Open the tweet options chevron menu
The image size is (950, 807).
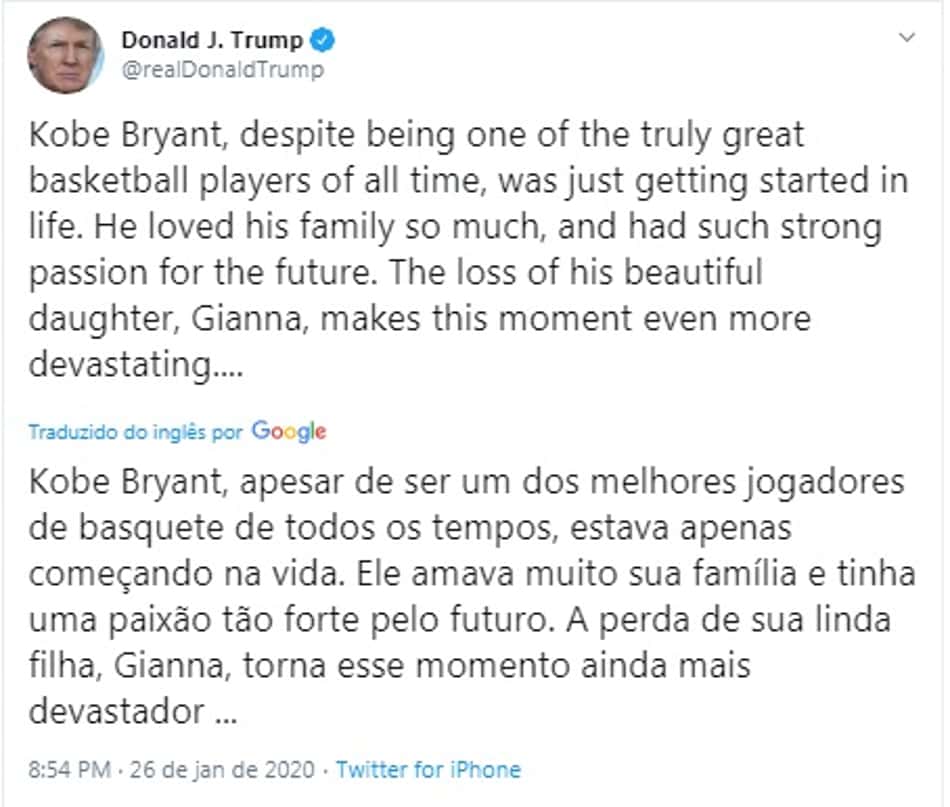(x=906, y=38)
